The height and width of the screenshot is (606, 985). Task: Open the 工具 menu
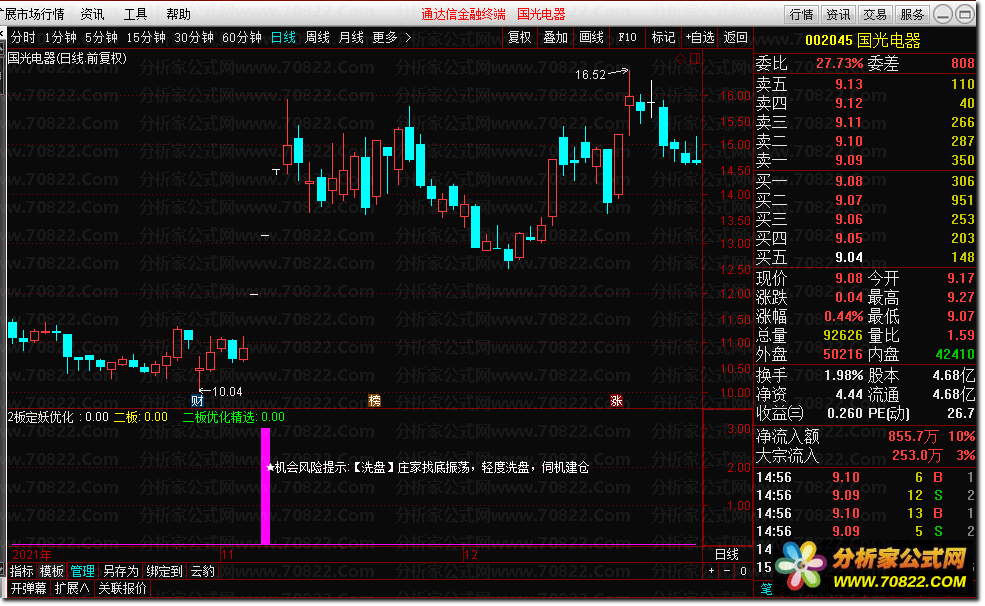click(135, 14)
